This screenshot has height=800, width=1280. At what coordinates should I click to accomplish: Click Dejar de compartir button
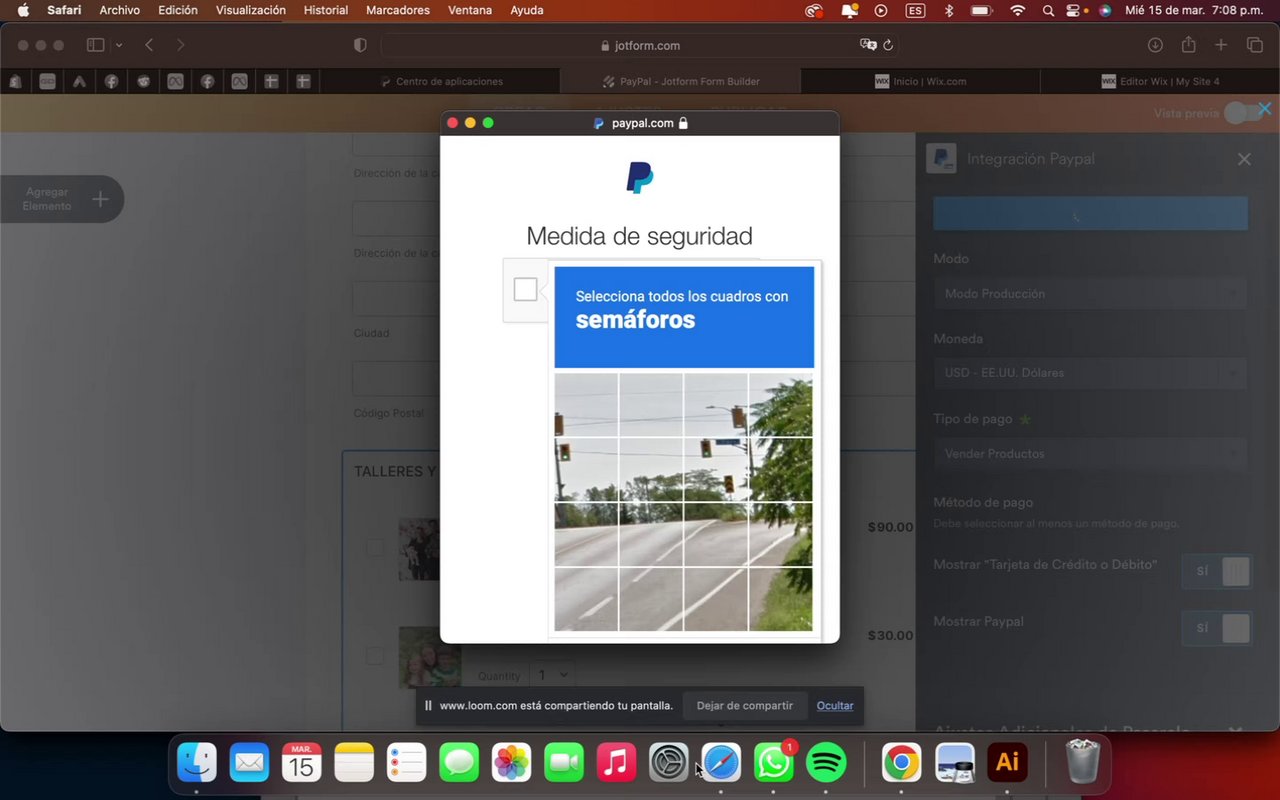(745, 705)
